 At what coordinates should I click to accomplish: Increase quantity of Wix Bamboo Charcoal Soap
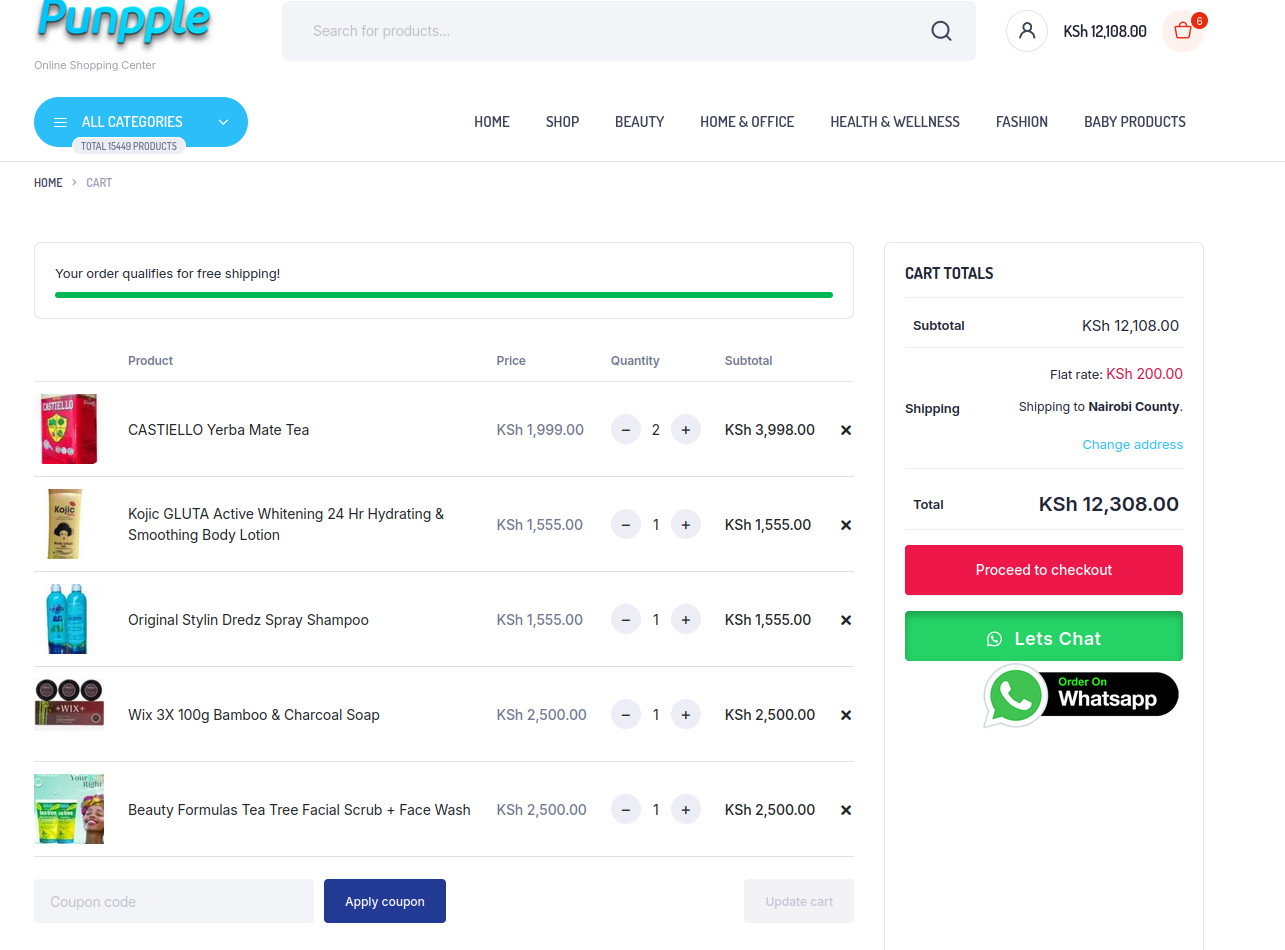(x=686, y=715)
